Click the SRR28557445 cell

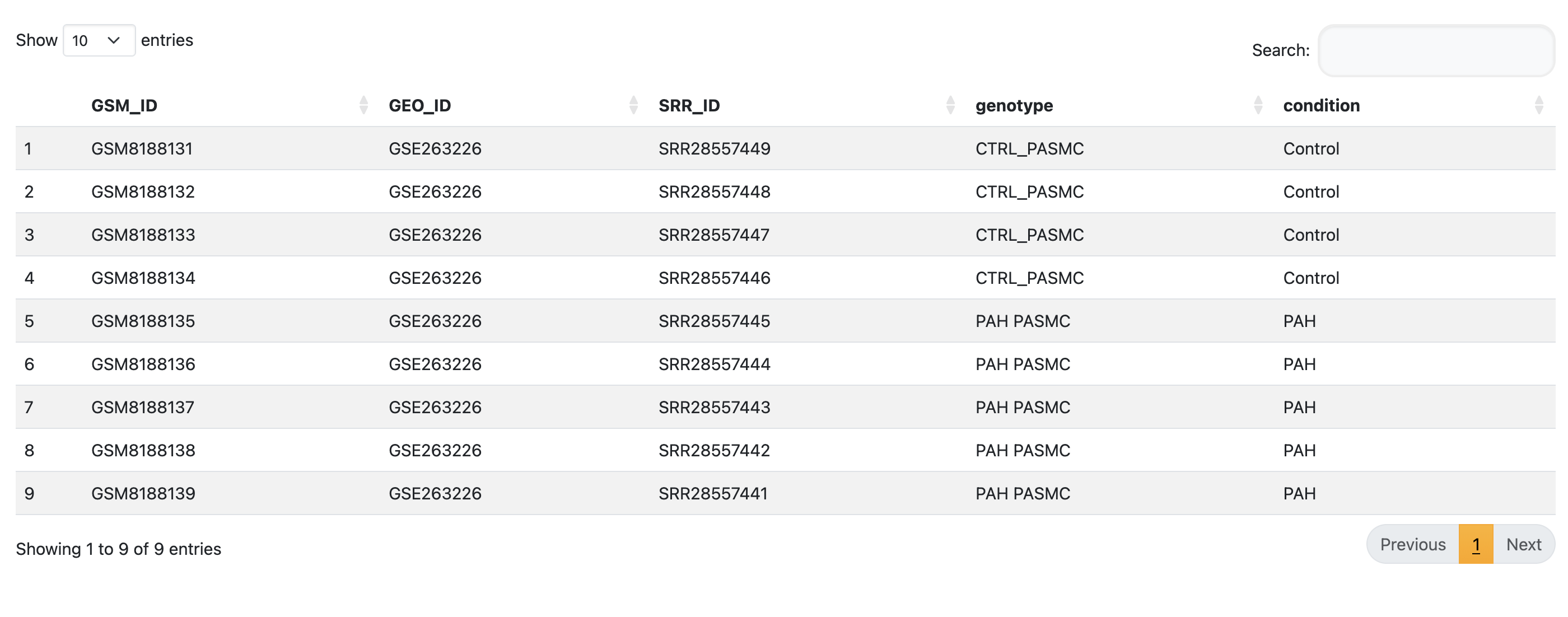click(714, 321)
